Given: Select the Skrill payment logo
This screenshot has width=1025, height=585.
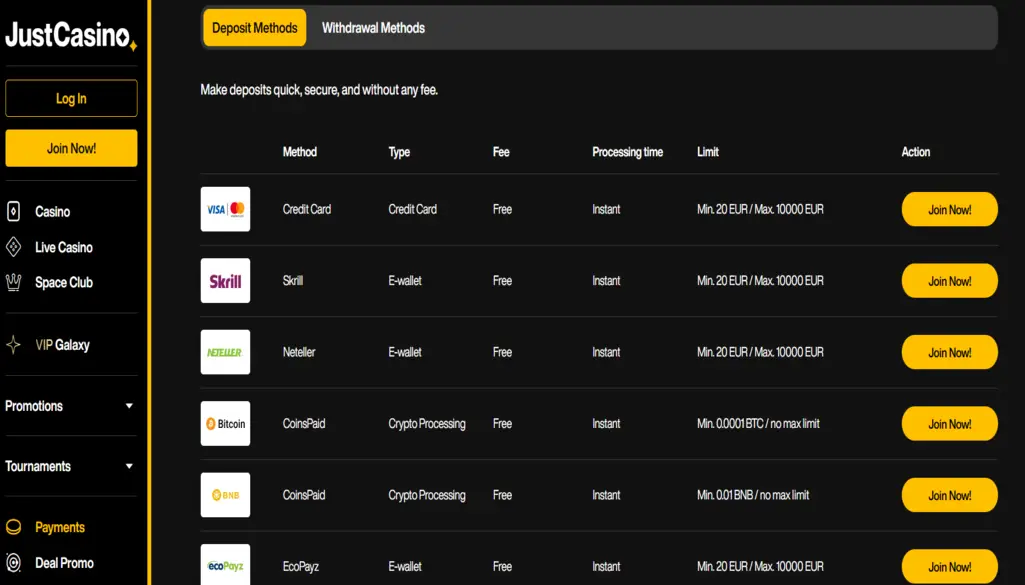Looking at the screenshot, I should pos(226,280).
